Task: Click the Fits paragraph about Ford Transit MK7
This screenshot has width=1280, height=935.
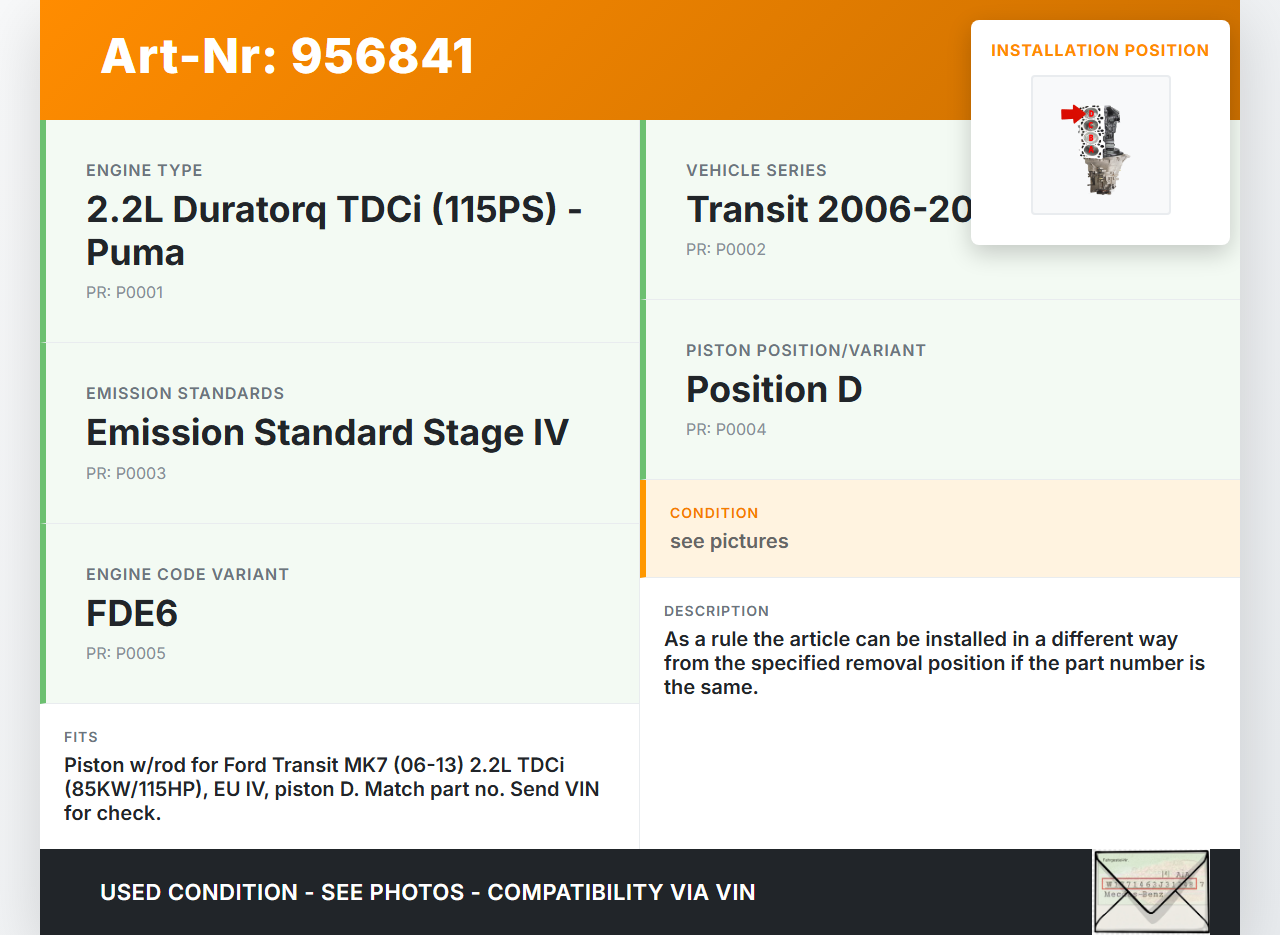Action: (331, 789)
